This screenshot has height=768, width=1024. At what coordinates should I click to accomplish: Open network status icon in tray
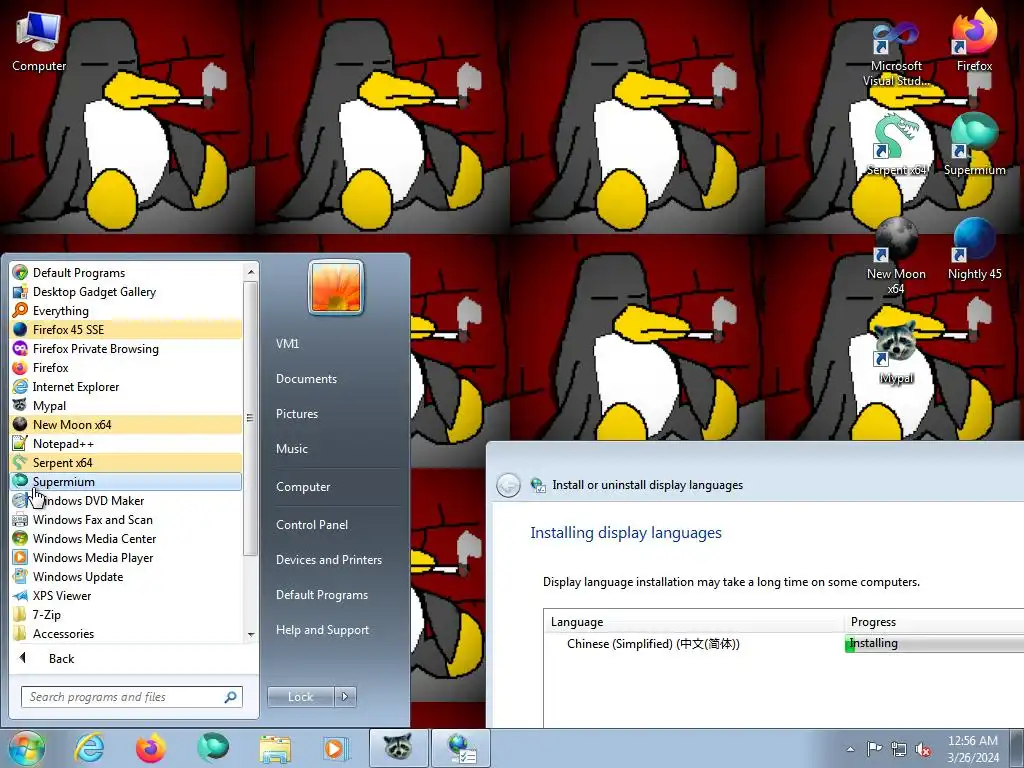click(x=899, y=749)
